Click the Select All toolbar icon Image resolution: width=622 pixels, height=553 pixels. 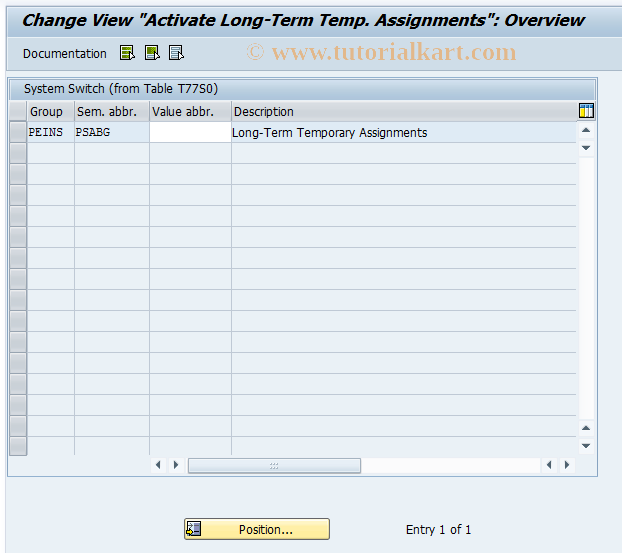tap(127, 53)
